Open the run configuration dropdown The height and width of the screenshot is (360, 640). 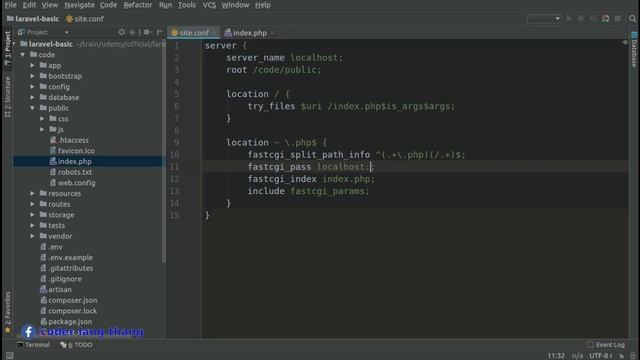[544, 19]
